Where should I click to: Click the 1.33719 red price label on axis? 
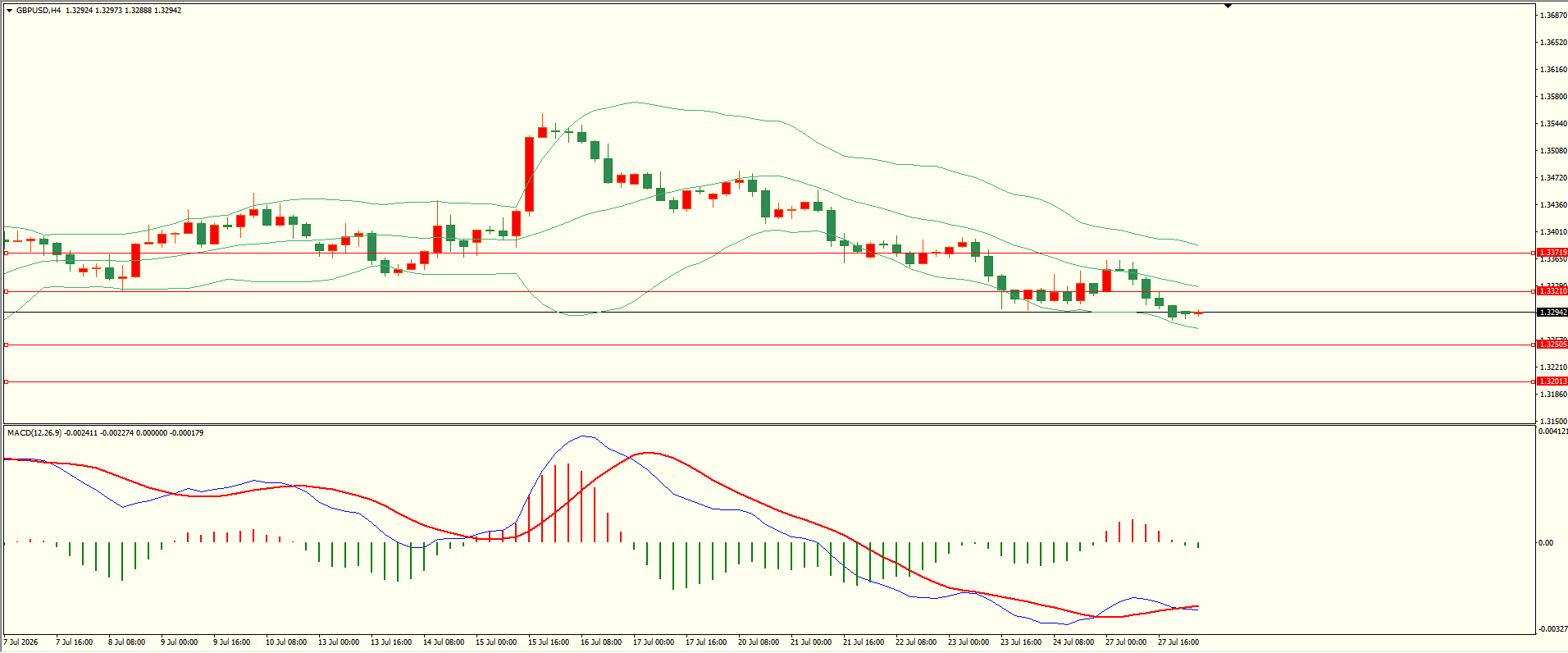(x=1552, y=253)
